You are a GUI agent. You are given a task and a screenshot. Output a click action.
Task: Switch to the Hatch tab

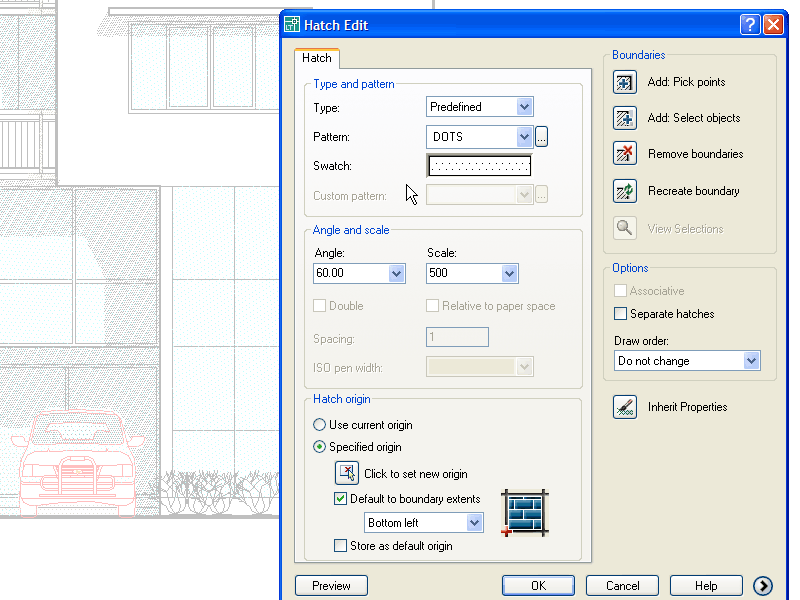pyautogui.click(x=316, y=58)
